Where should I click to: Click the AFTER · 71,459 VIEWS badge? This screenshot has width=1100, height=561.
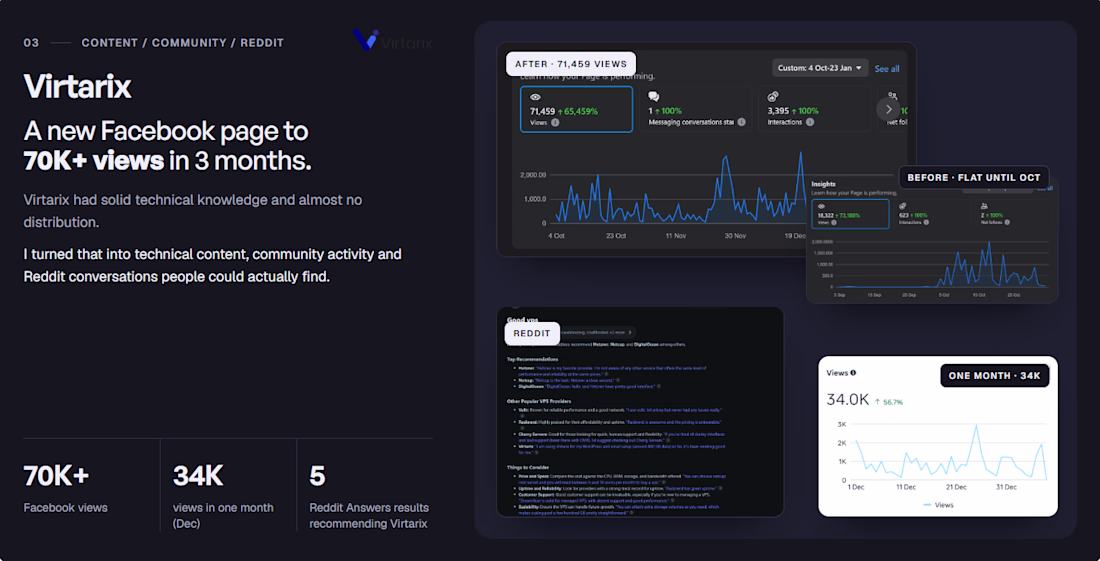571,64
